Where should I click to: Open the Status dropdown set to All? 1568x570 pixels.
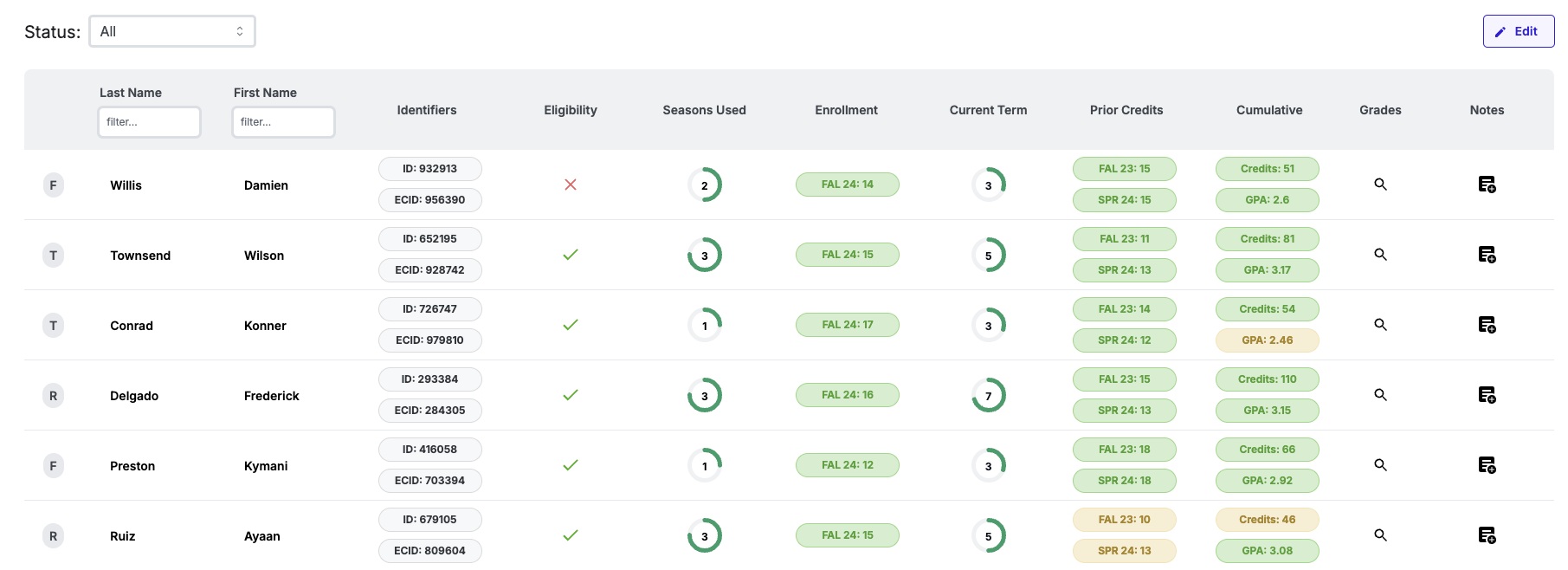coord(172,31)
